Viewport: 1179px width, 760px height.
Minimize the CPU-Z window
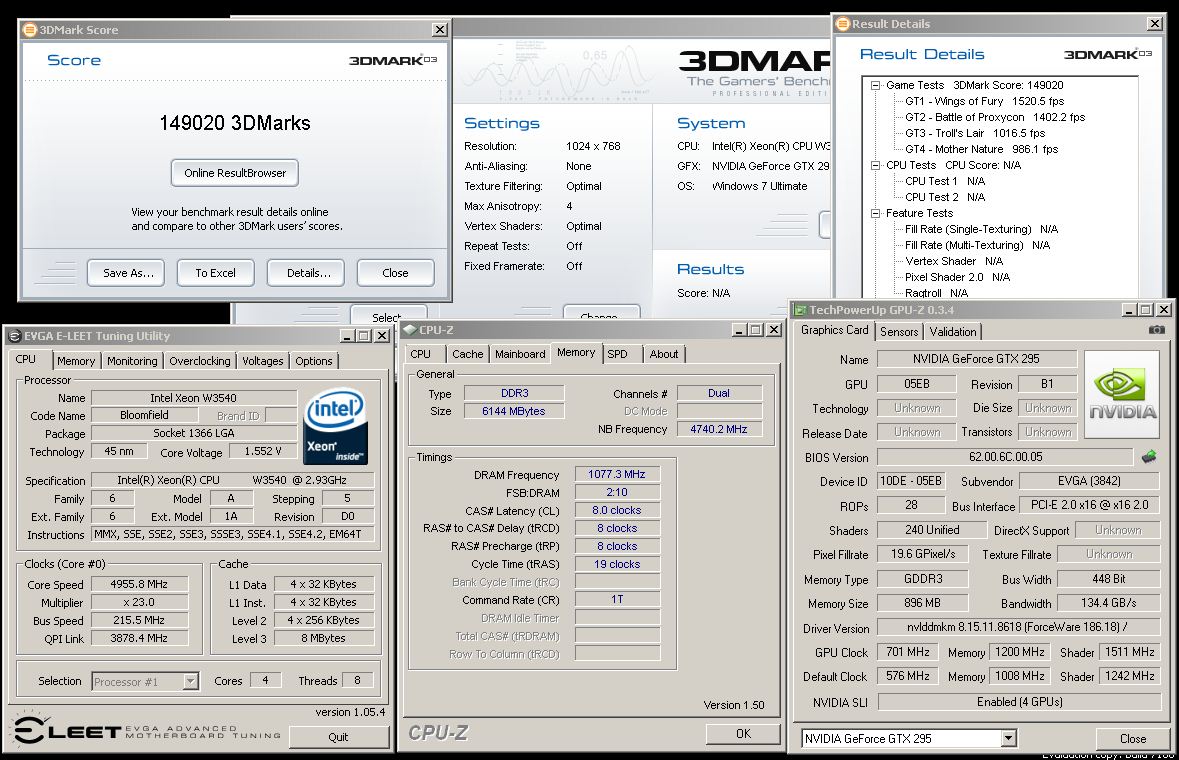[x=740, y=329]
